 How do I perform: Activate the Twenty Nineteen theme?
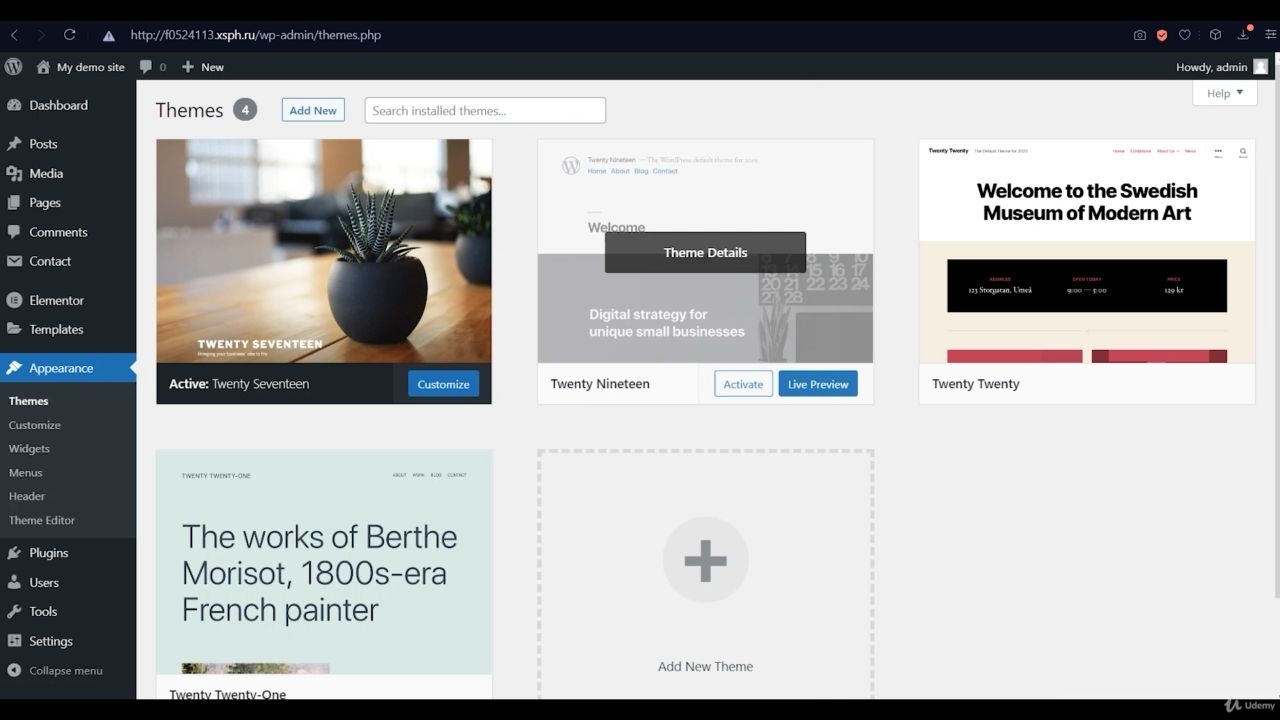point(743,384)
